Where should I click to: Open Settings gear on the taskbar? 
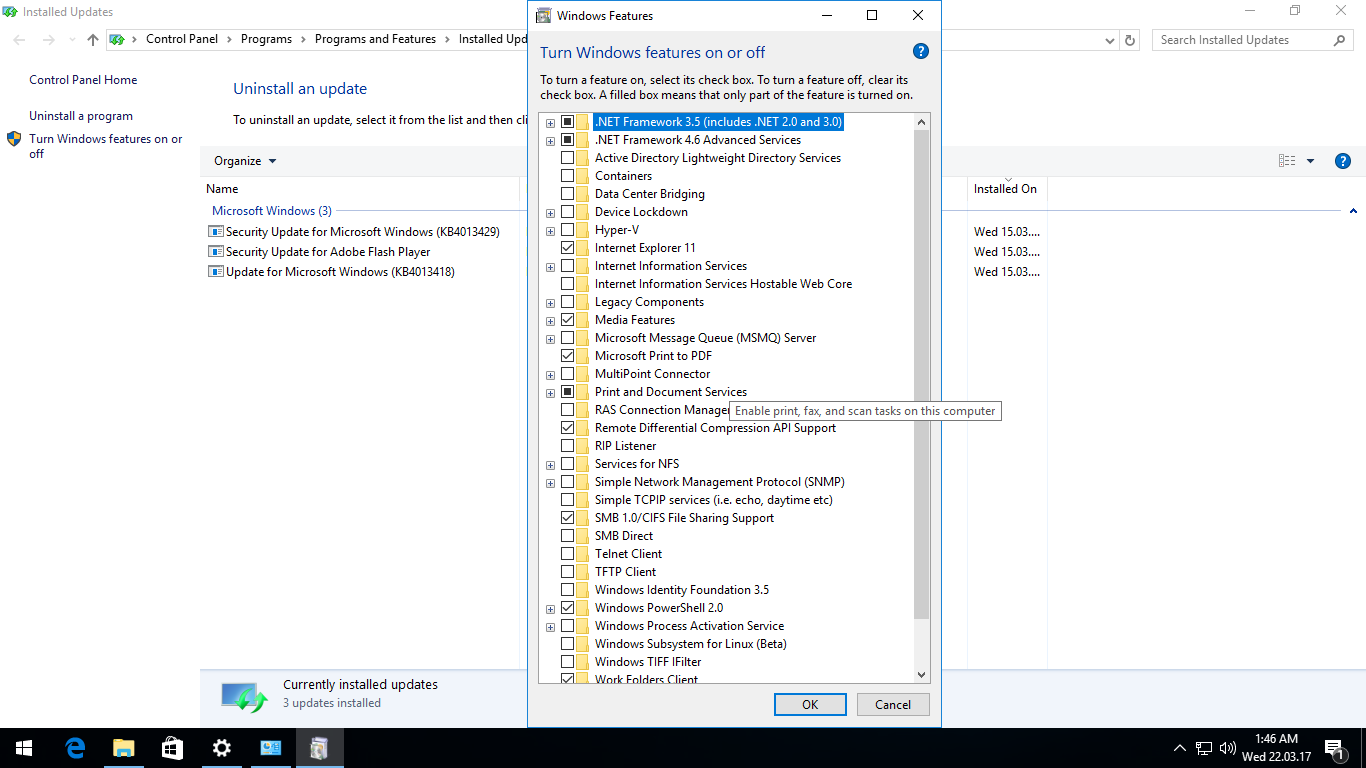[x=221, y=748]
